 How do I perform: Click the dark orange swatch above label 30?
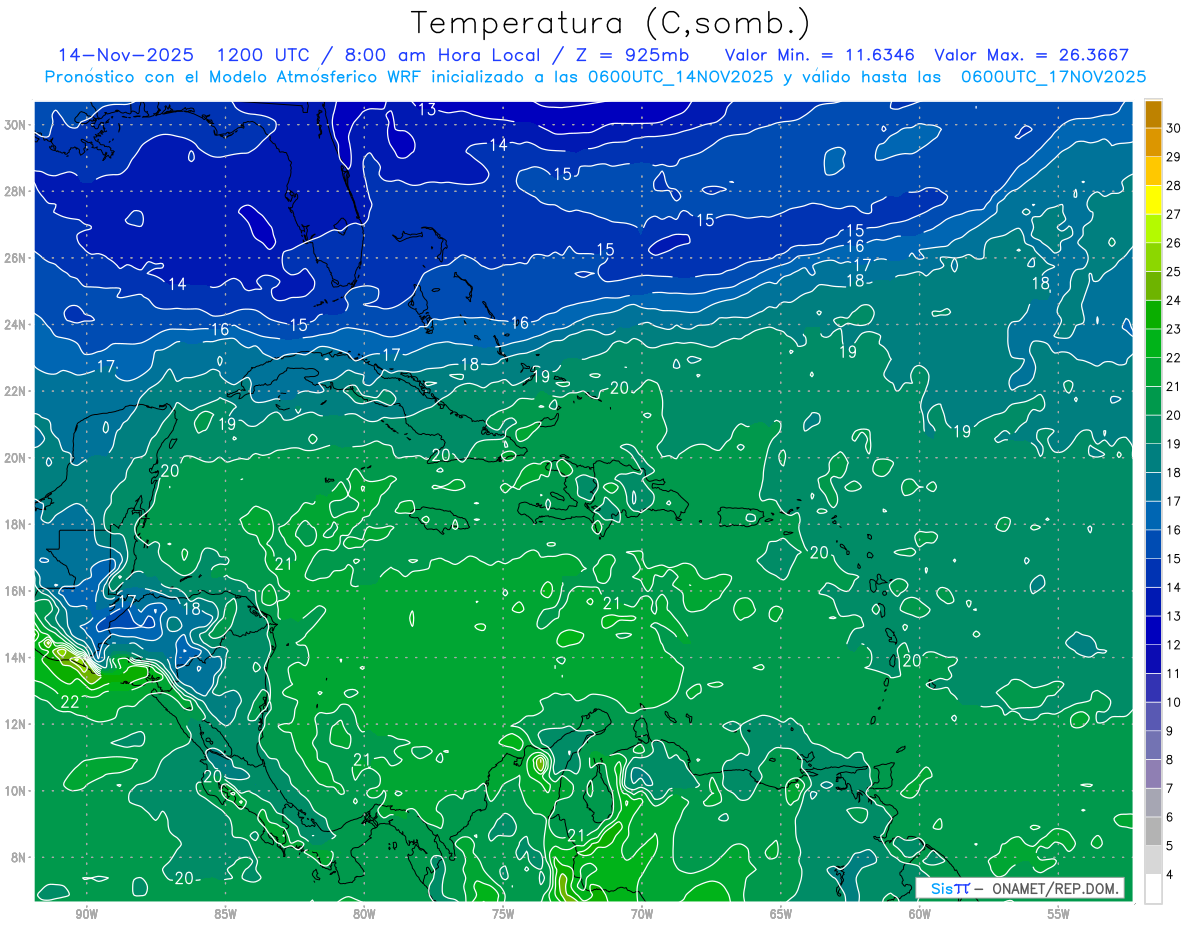(x=1153, y=114)
